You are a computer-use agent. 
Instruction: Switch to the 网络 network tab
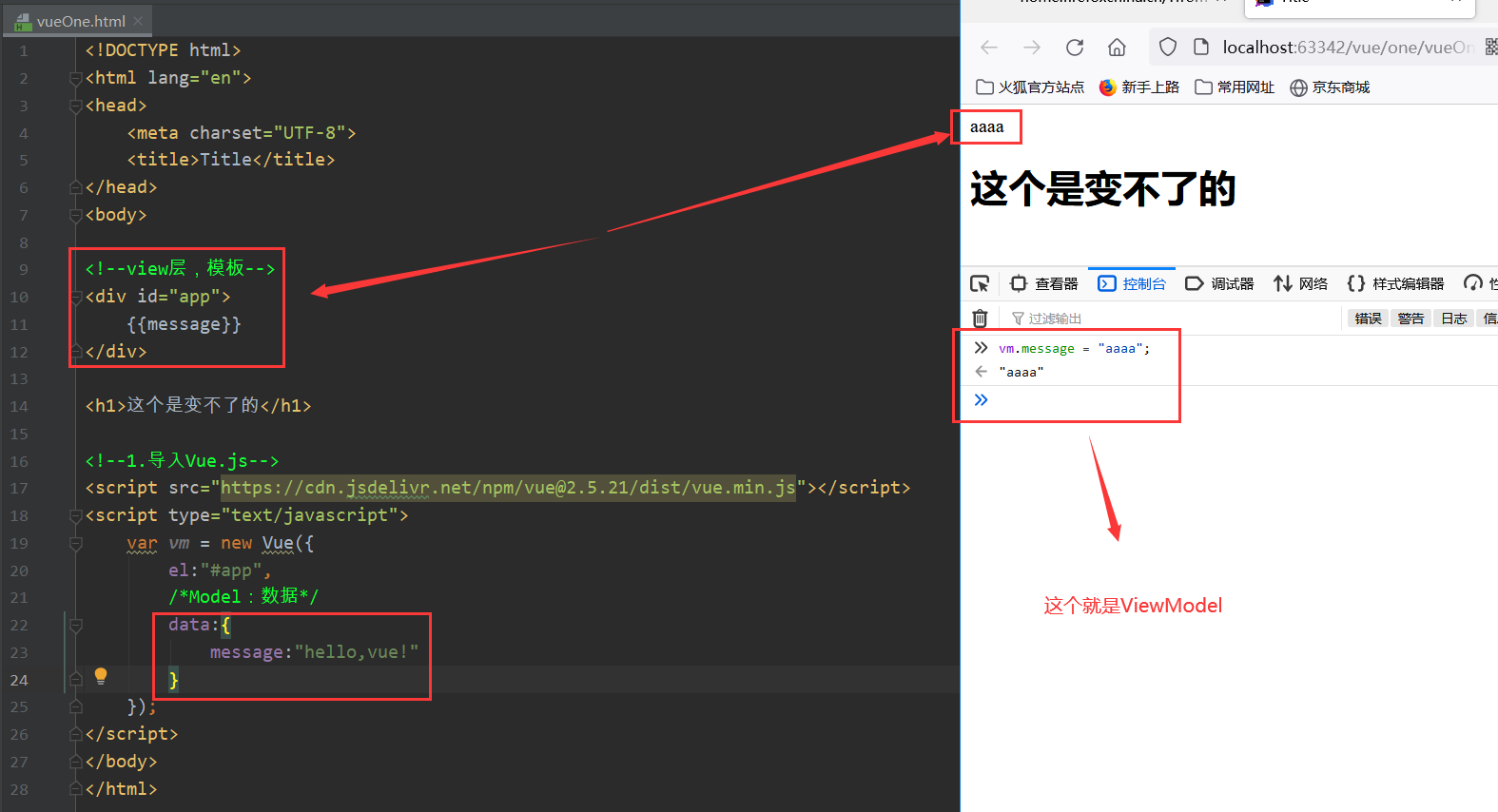click(1300, 283)
